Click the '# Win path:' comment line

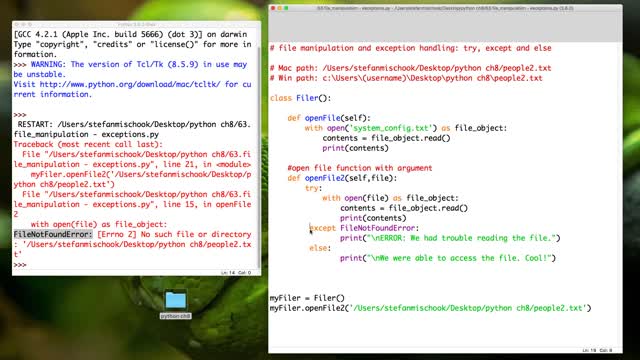click(x=406, y=78)
